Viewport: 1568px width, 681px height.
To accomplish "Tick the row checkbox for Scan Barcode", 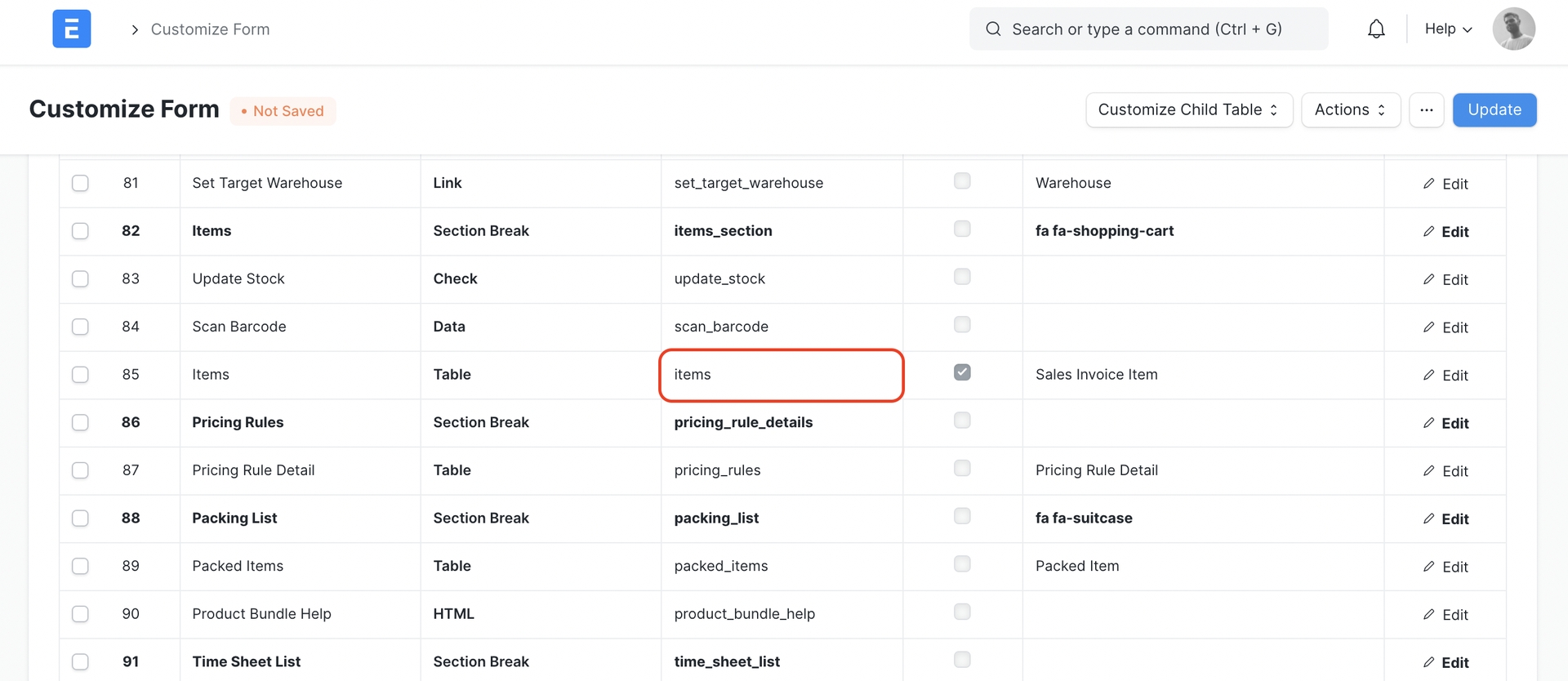I will tap(80, 327).
